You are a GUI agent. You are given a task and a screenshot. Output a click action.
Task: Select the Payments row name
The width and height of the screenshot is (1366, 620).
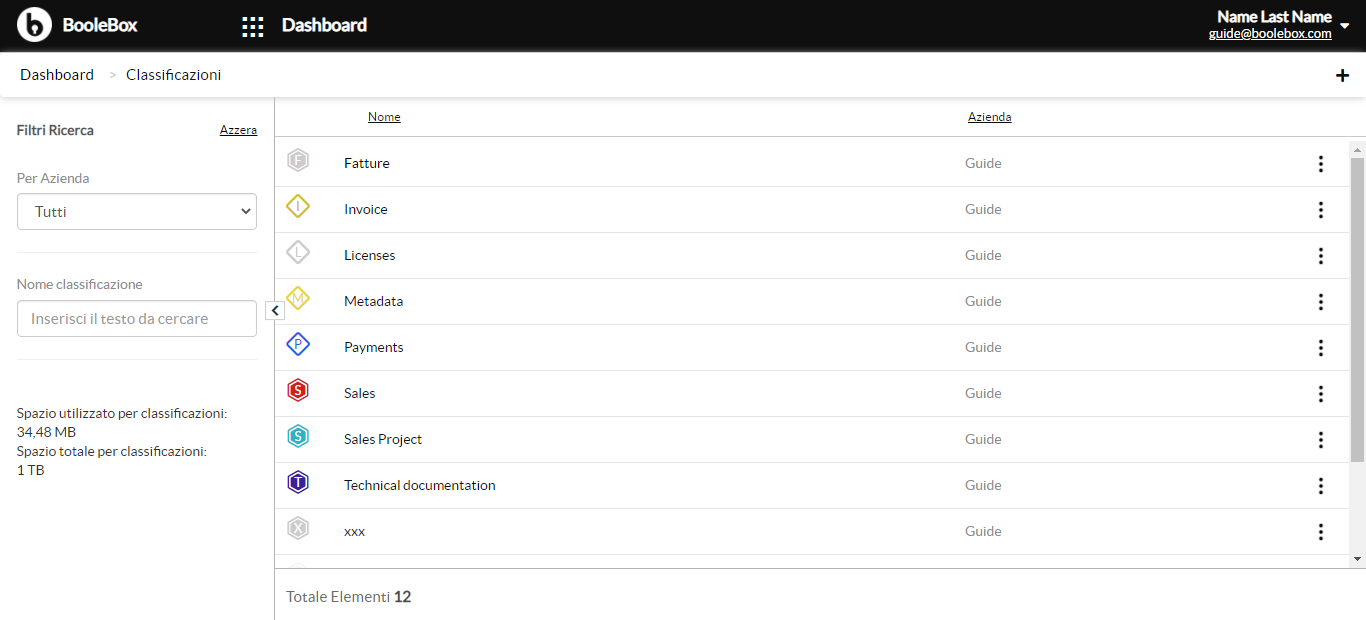click(x=374, y=347)
